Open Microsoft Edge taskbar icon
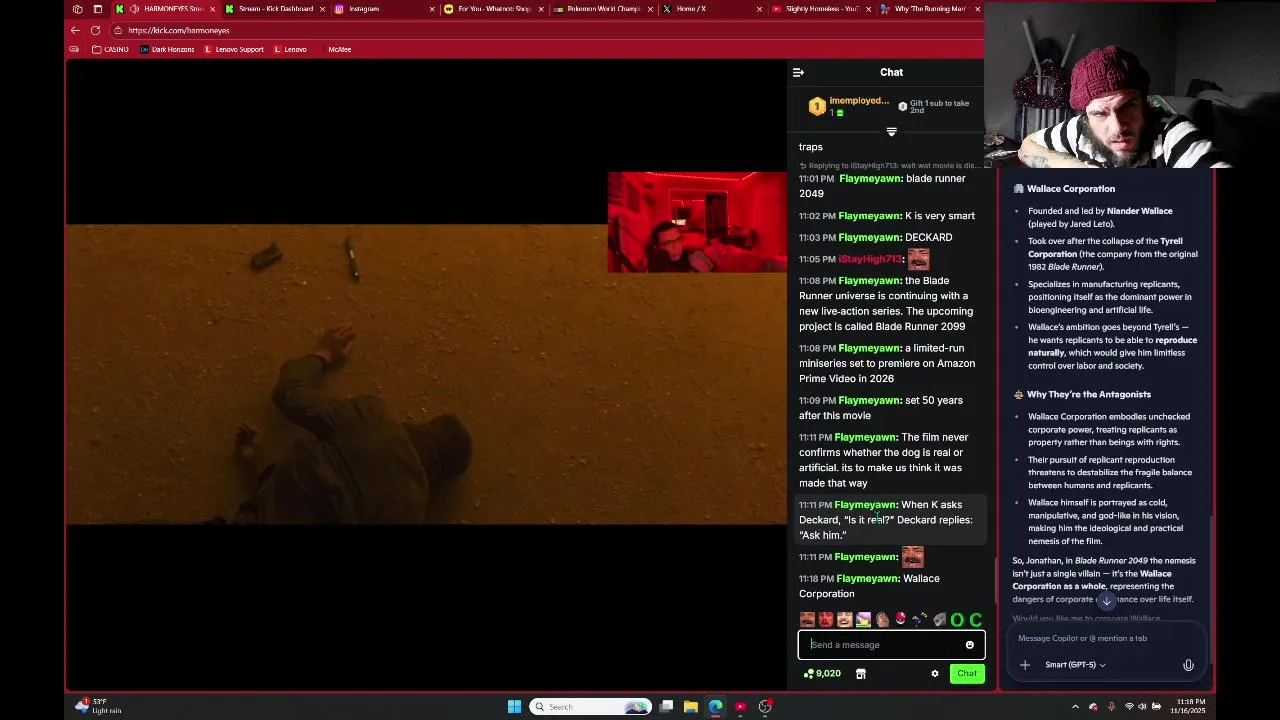 (x=715, y=707)
